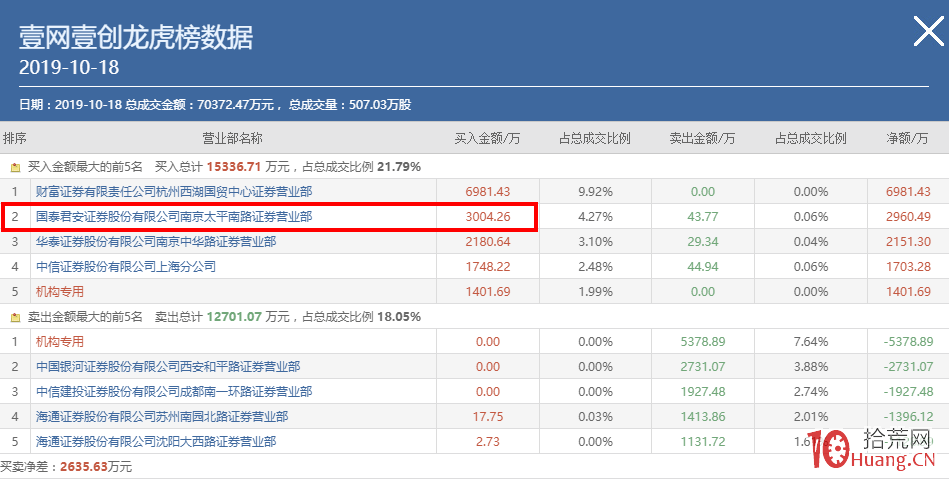Select sell amount 1413.86
The image size is (949, 479).
703,417
